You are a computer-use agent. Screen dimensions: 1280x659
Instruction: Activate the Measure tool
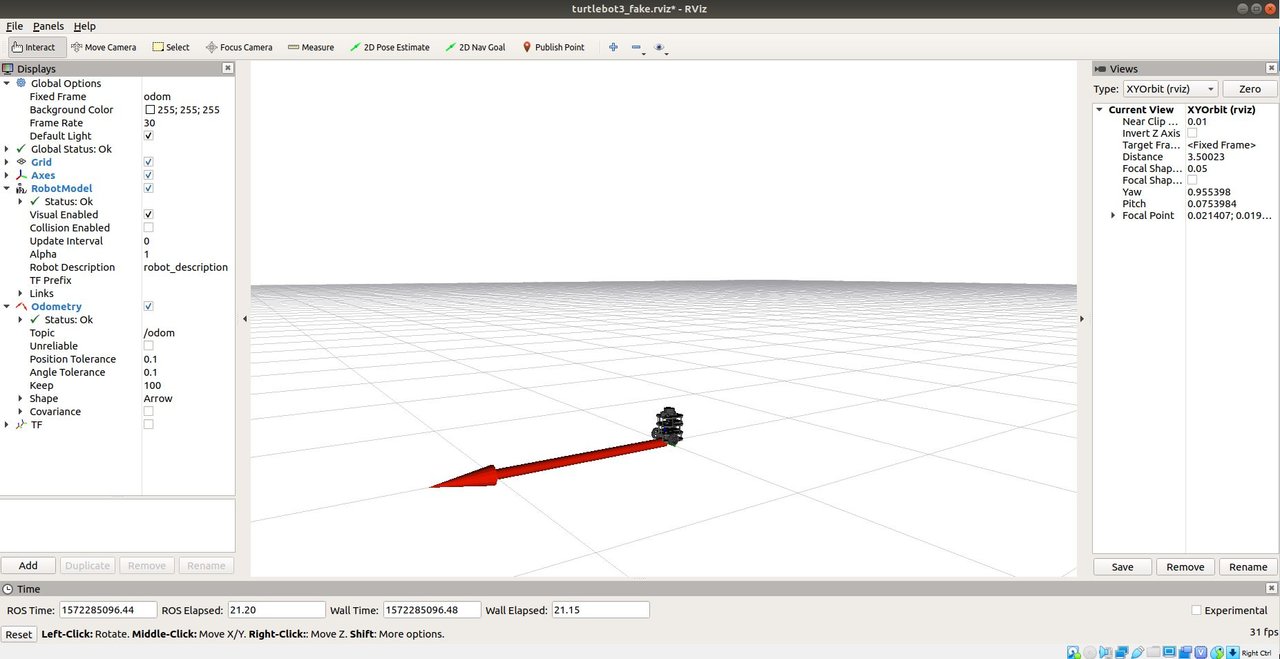click(310, 47)
